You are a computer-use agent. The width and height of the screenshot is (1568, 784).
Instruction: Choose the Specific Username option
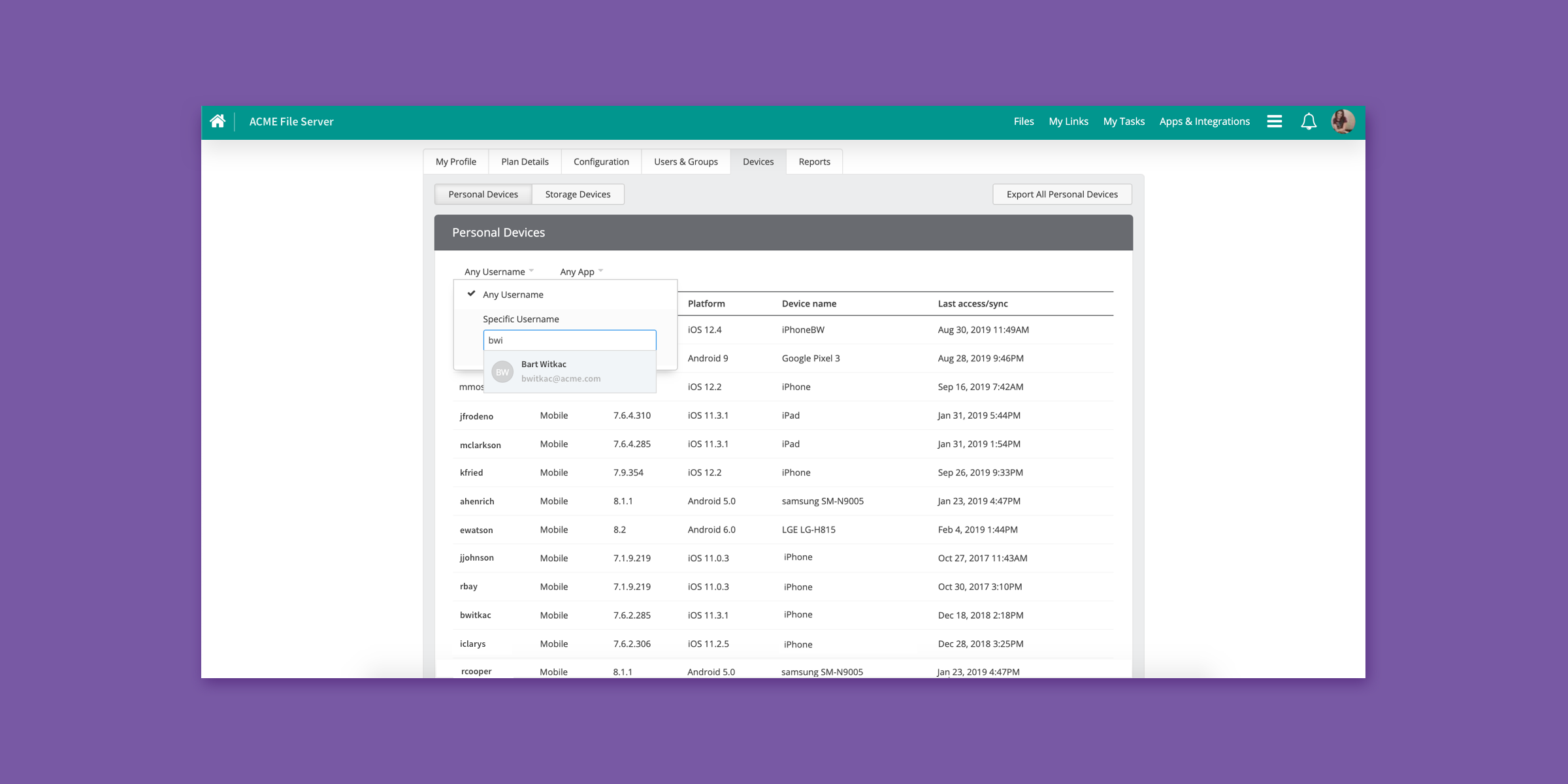click(x=521, y=319)
